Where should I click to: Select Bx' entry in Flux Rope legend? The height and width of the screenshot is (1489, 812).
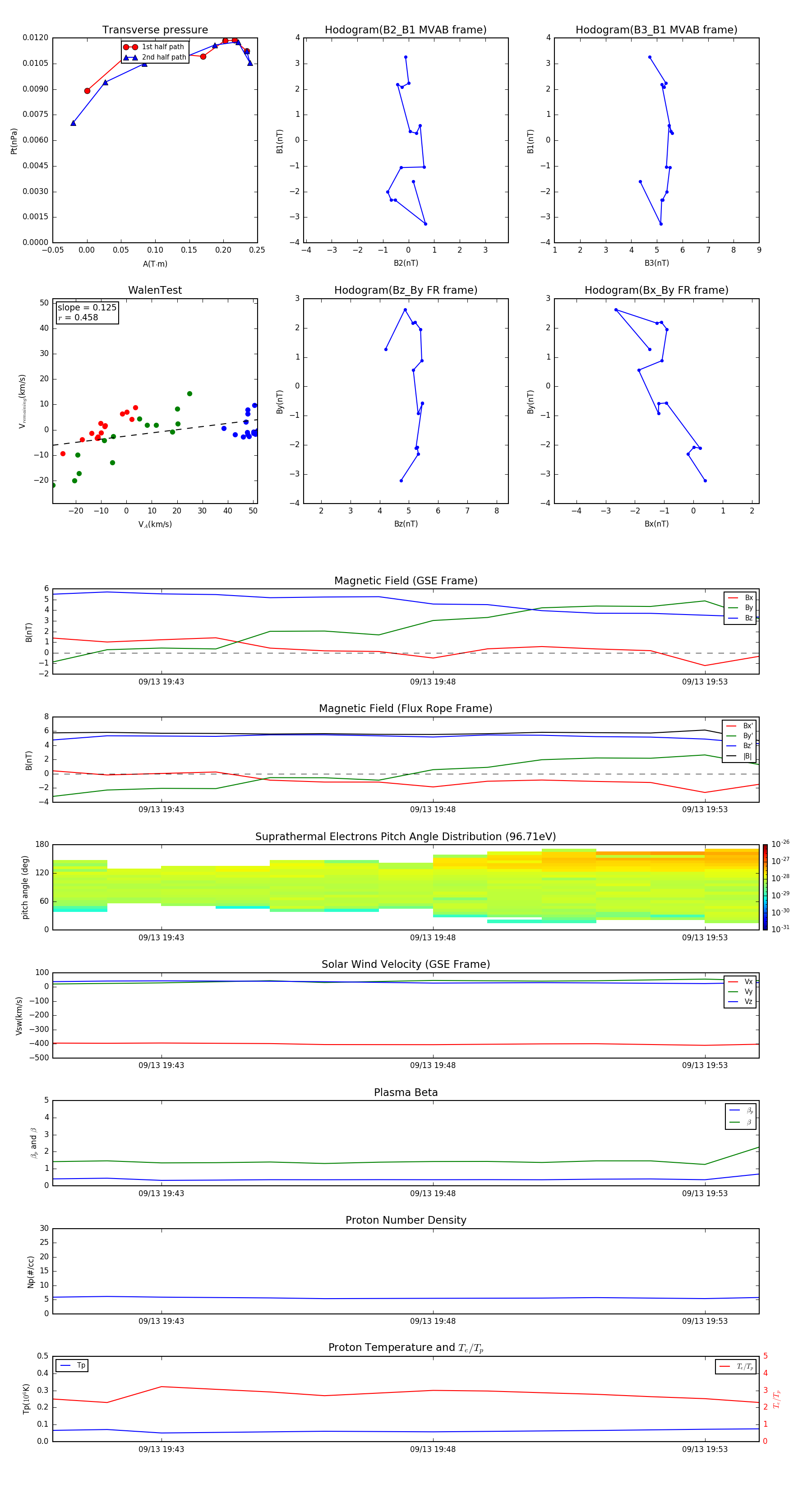pos(739,726)
